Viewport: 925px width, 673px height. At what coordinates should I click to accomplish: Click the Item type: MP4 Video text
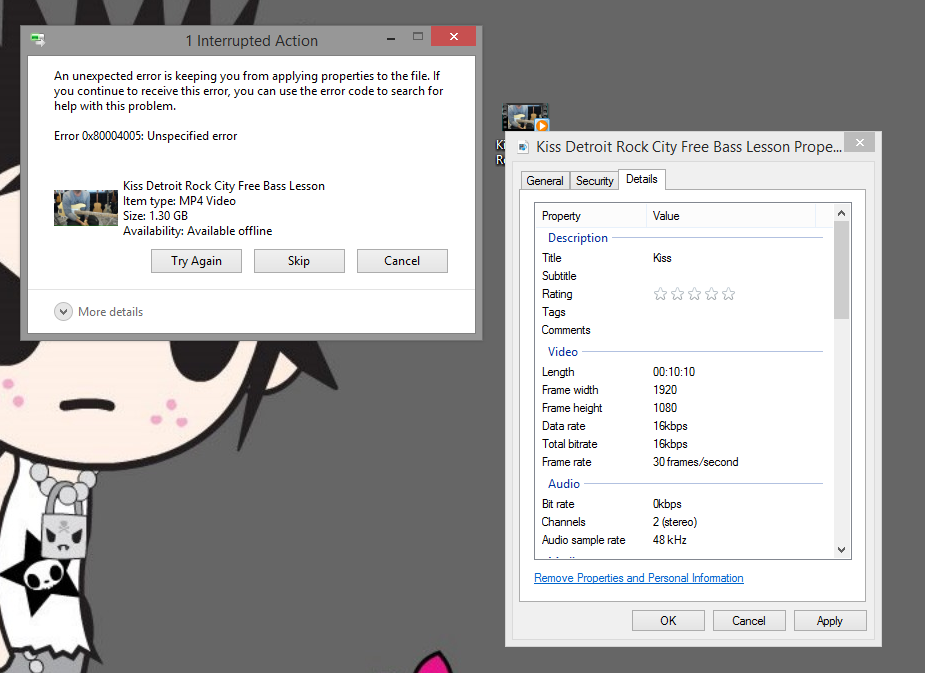tap(179, 201)
